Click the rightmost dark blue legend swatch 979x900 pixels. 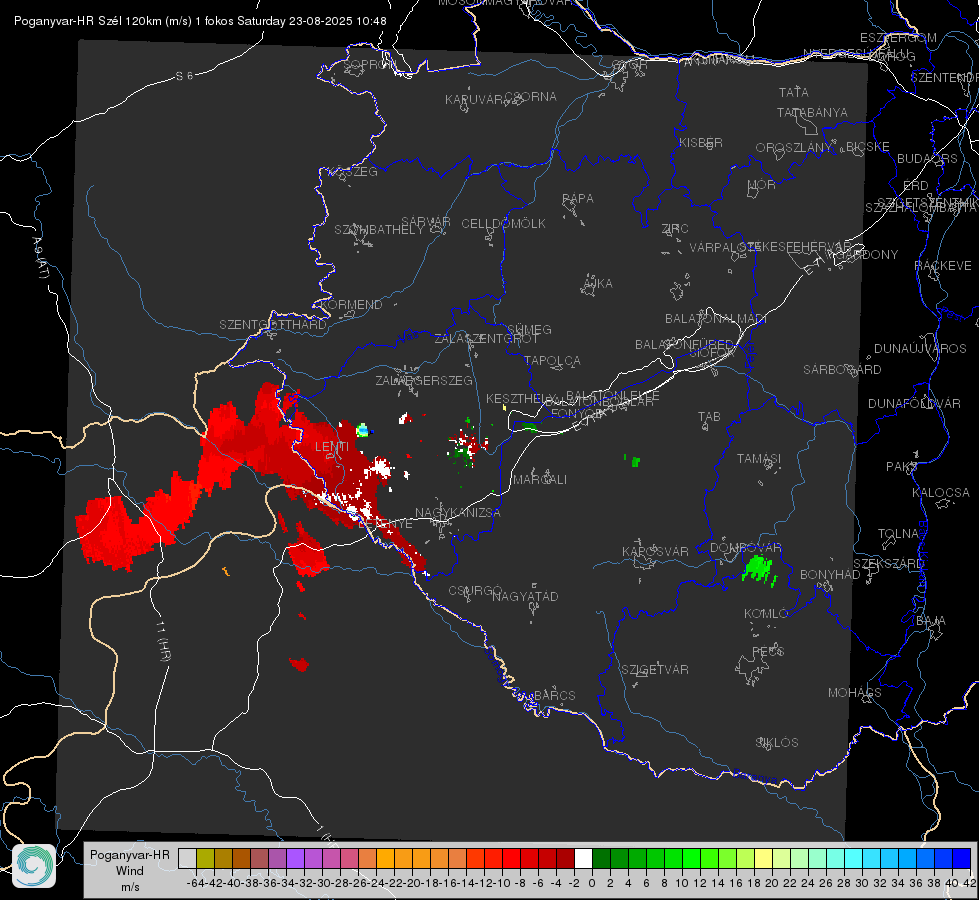tap(962, 858)
